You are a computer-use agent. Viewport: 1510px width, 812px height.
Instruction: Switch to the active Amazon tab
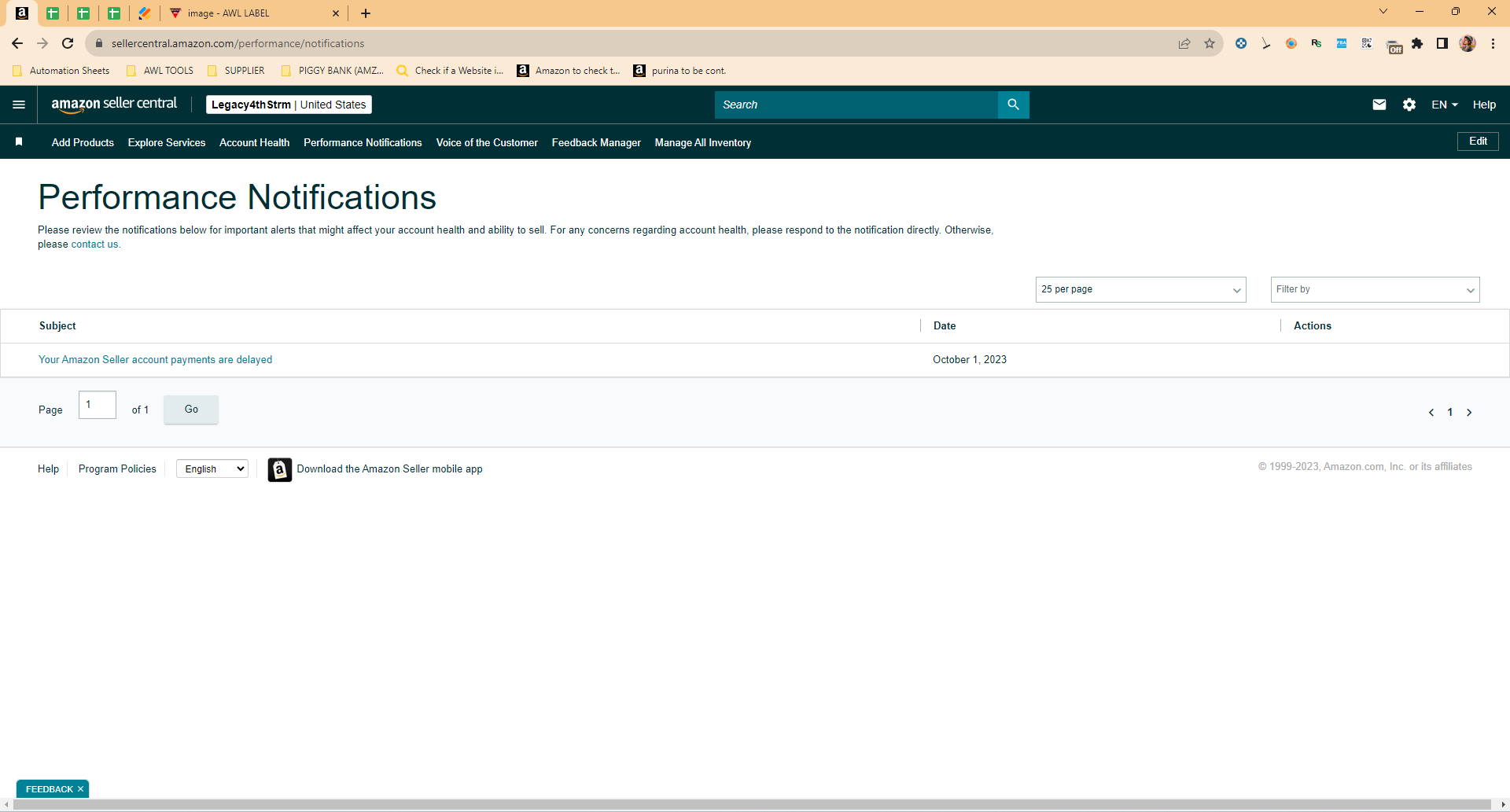pyautogui.click(x=22, y=13)
